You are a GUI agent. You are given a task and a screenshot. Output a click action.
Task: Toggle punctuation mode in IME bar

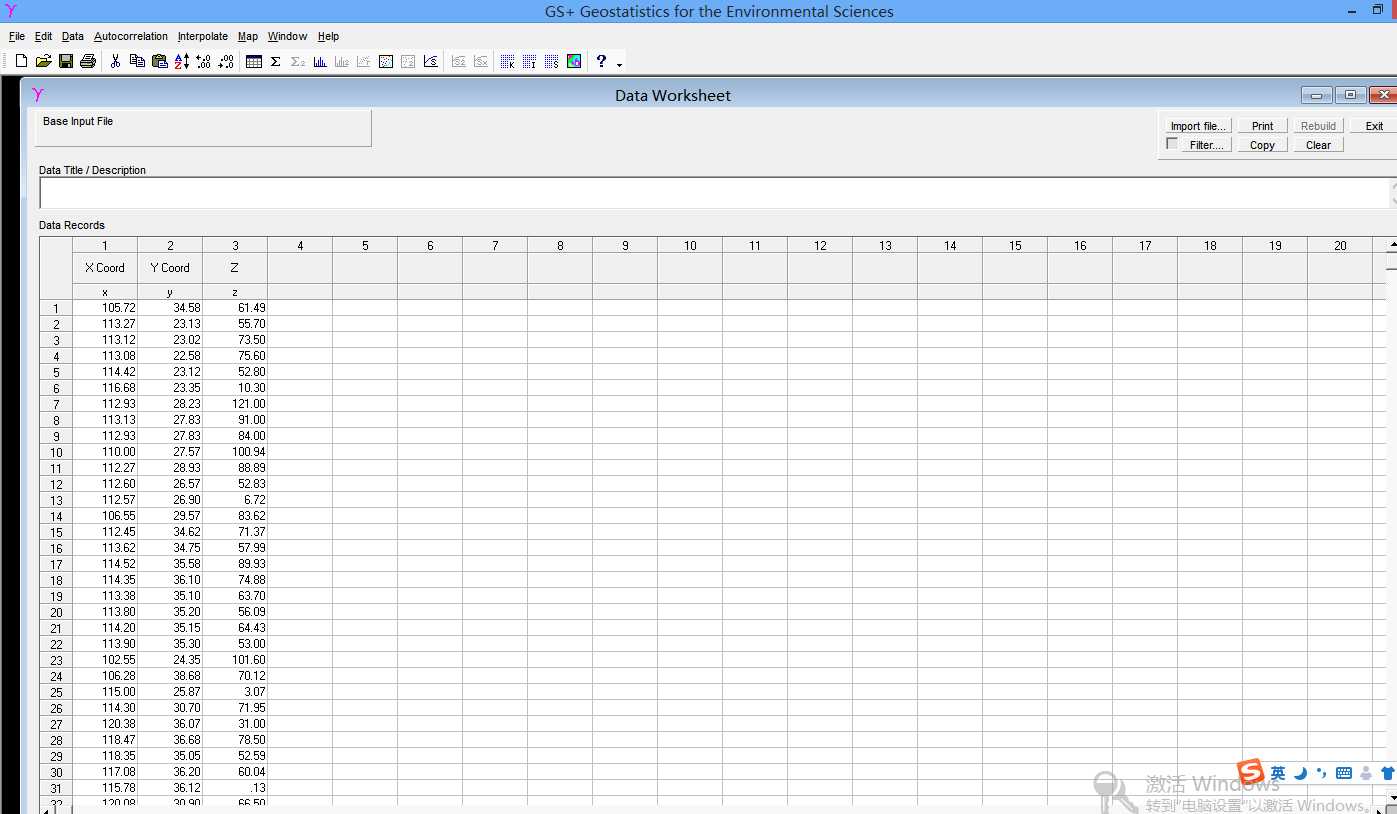pyautogui.click(x=1322, y=773)
